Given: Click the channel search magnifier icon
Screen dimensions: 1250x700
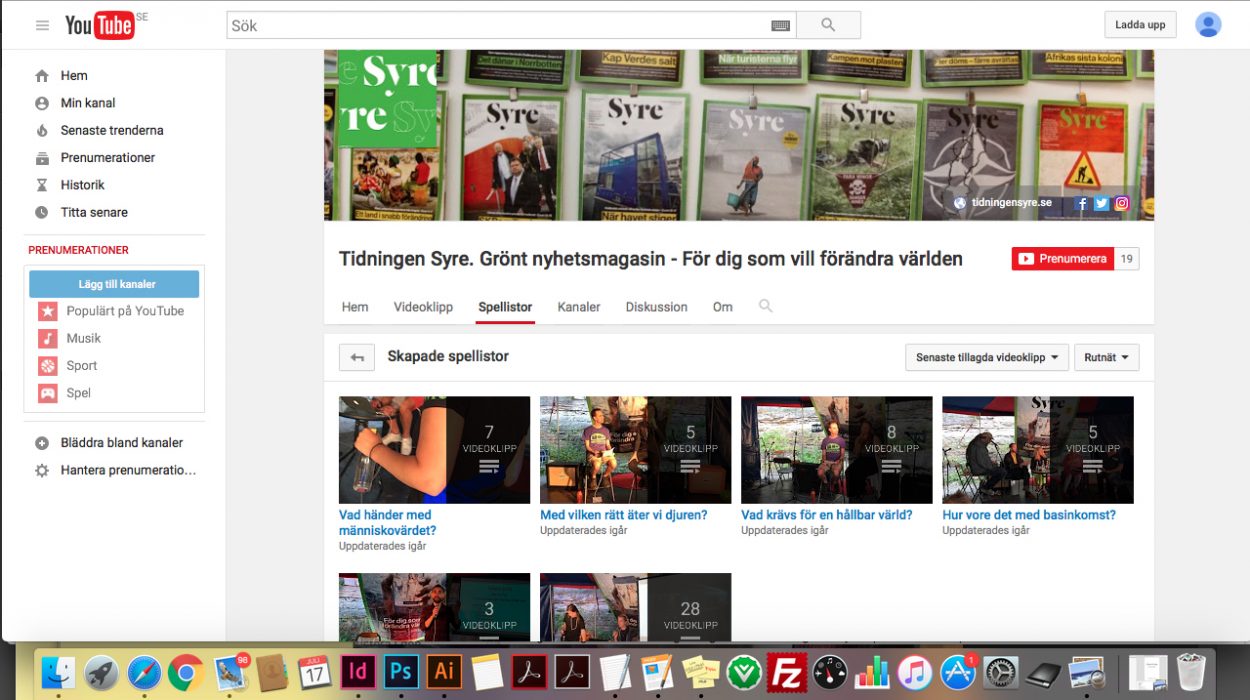Looking at the screenshot, I should [x=766, y=306].
